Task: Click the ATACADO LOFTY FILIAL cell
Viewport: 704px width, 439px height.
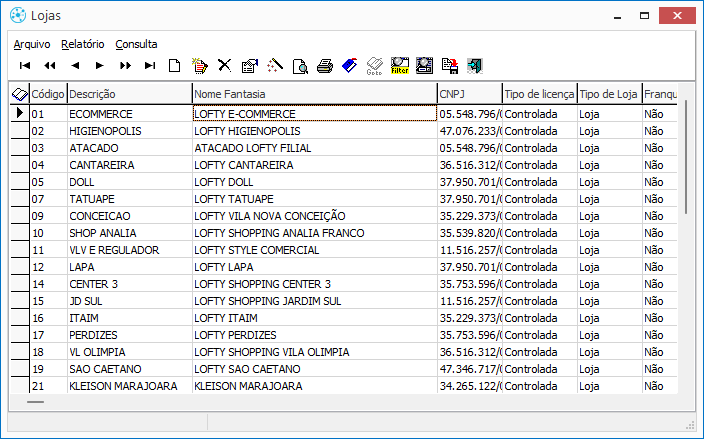Action: coord(315,148)
